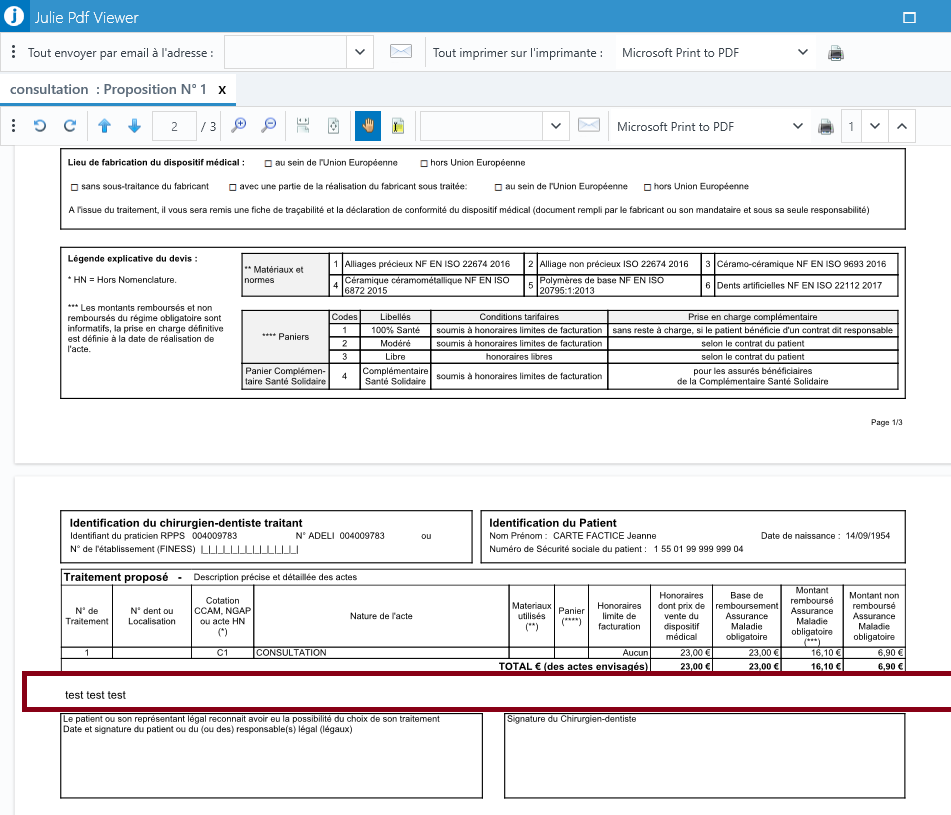
Task: Click the envelope icon in the viewer toolbar
Action: click(589, 126)
